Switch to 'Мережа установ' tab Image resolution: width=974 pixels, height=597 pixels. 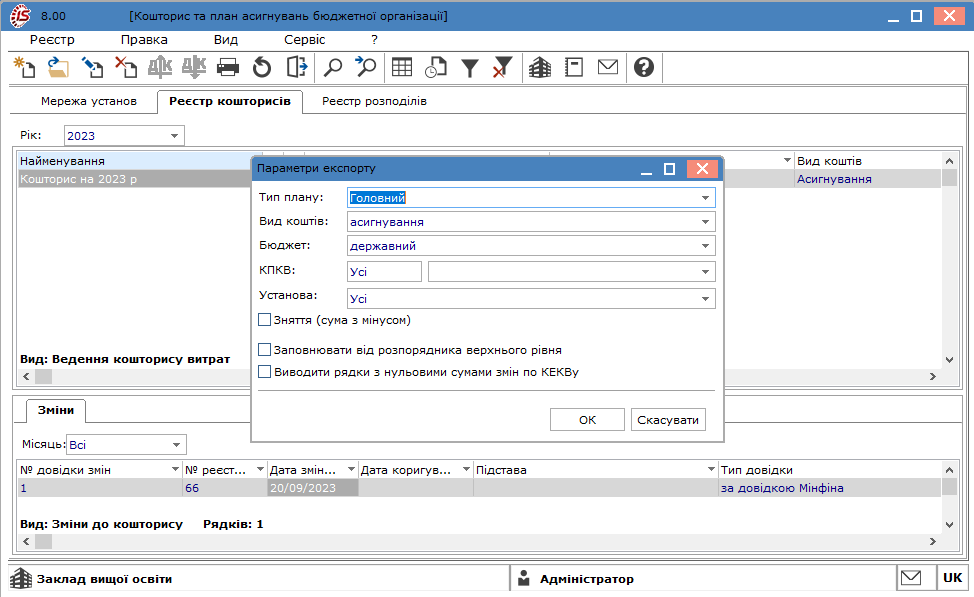[x=89, y=101]
